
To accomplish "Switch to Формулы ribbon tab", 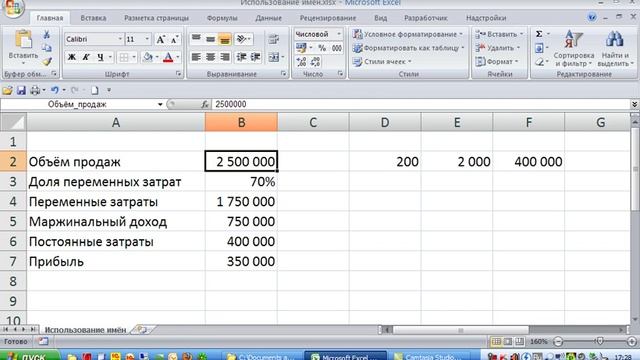I will tap(222, 18).
